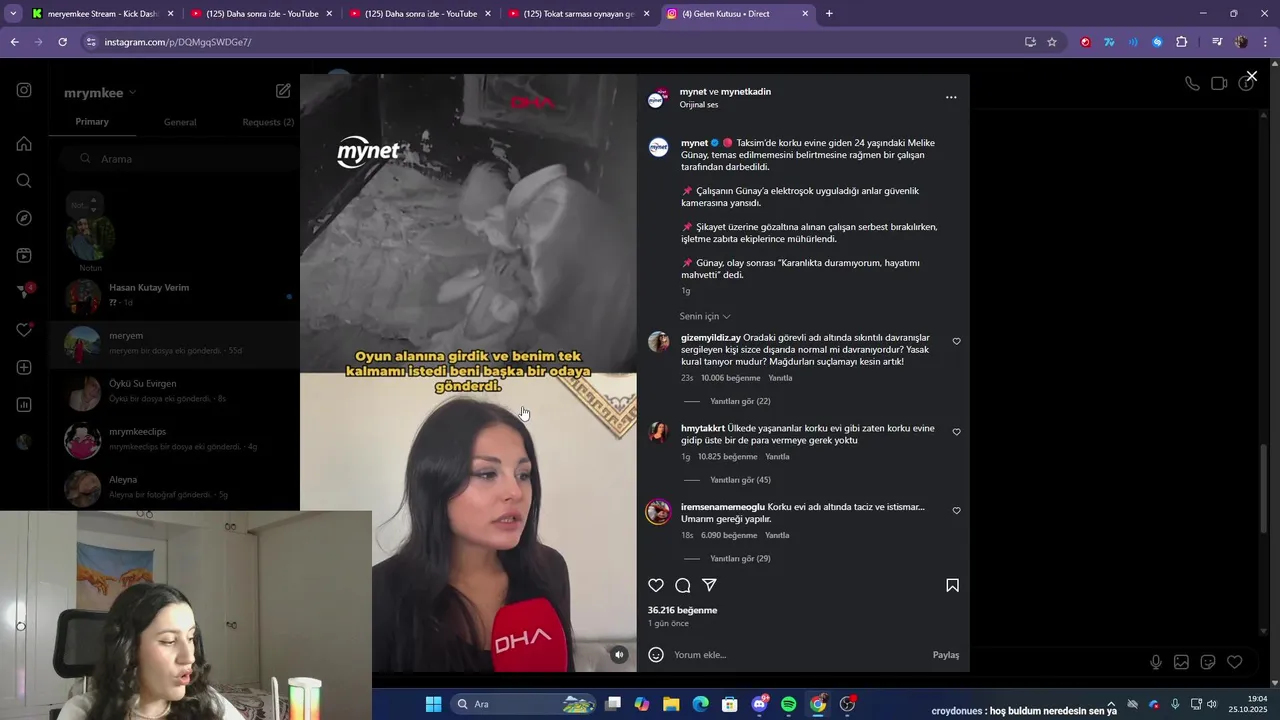Switch to the Tokat sarması YouTube tab
The height and width of the screenshot is (720, 1280).
[580, 14]
